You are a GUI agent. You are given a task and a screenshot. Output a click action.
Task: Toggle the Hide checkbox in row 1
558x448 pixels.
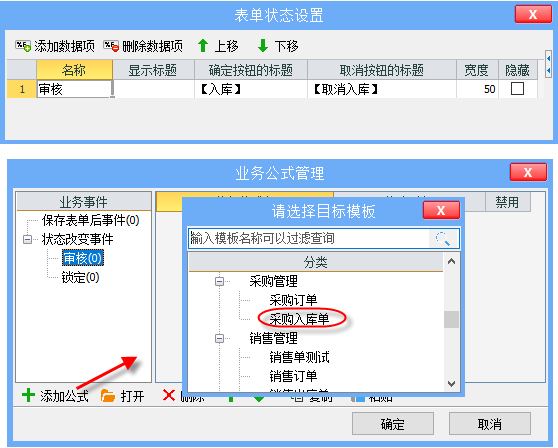517,89
